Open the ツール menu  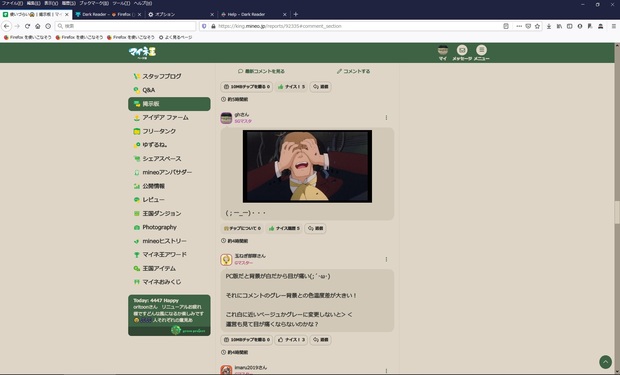[121, 3]
